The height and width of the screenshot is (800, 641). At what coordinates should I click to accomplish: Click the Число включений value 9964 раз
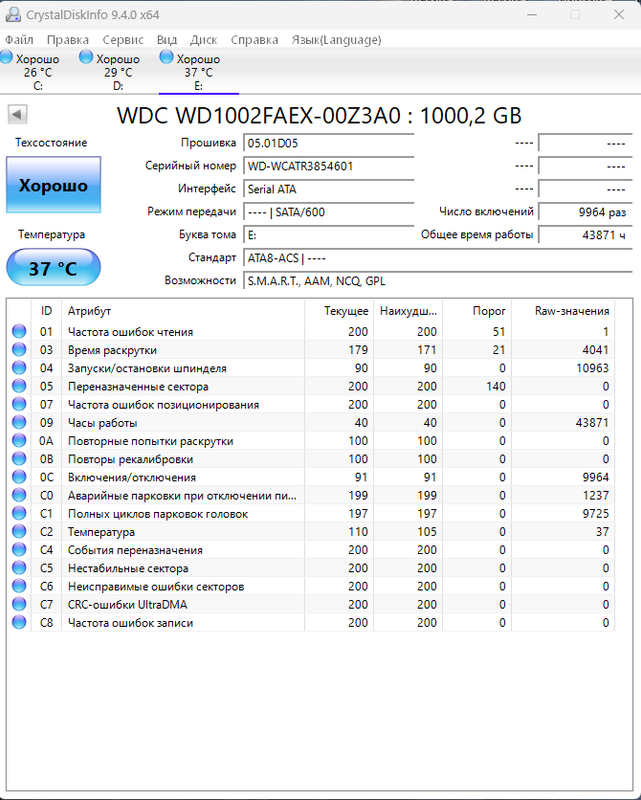click(x=585, y=212)
